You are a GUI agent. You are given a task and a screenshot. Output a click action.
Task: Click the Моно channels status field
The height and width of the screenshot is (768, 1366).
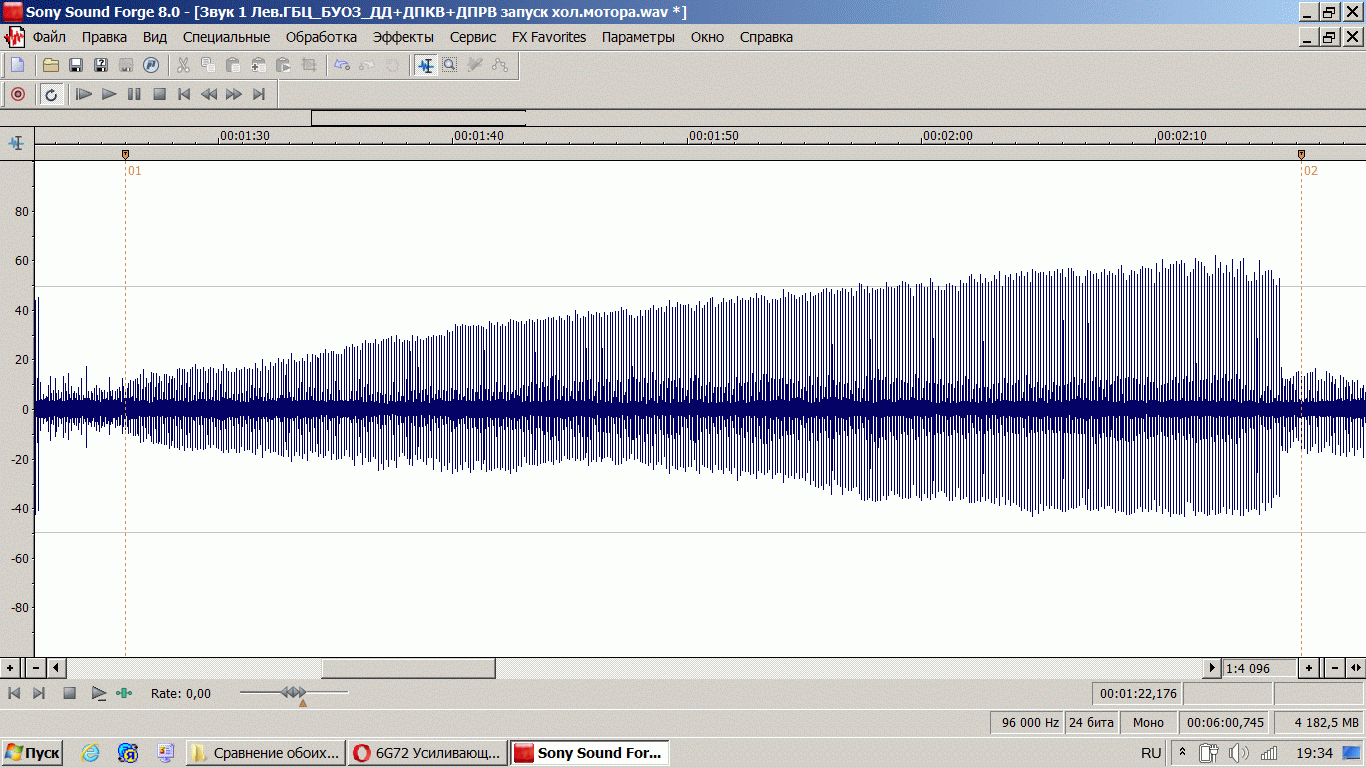(1148, 723)
